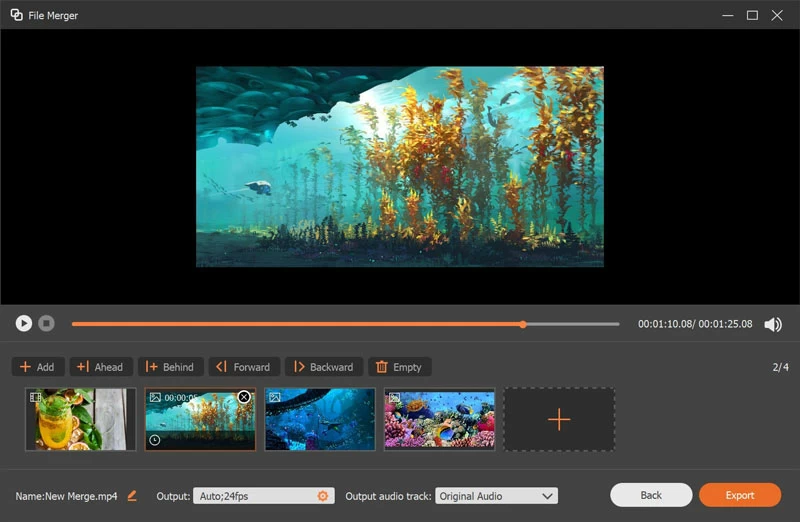
Task: Click the Output format field Auto;24fps
Action: pos(264,496)
